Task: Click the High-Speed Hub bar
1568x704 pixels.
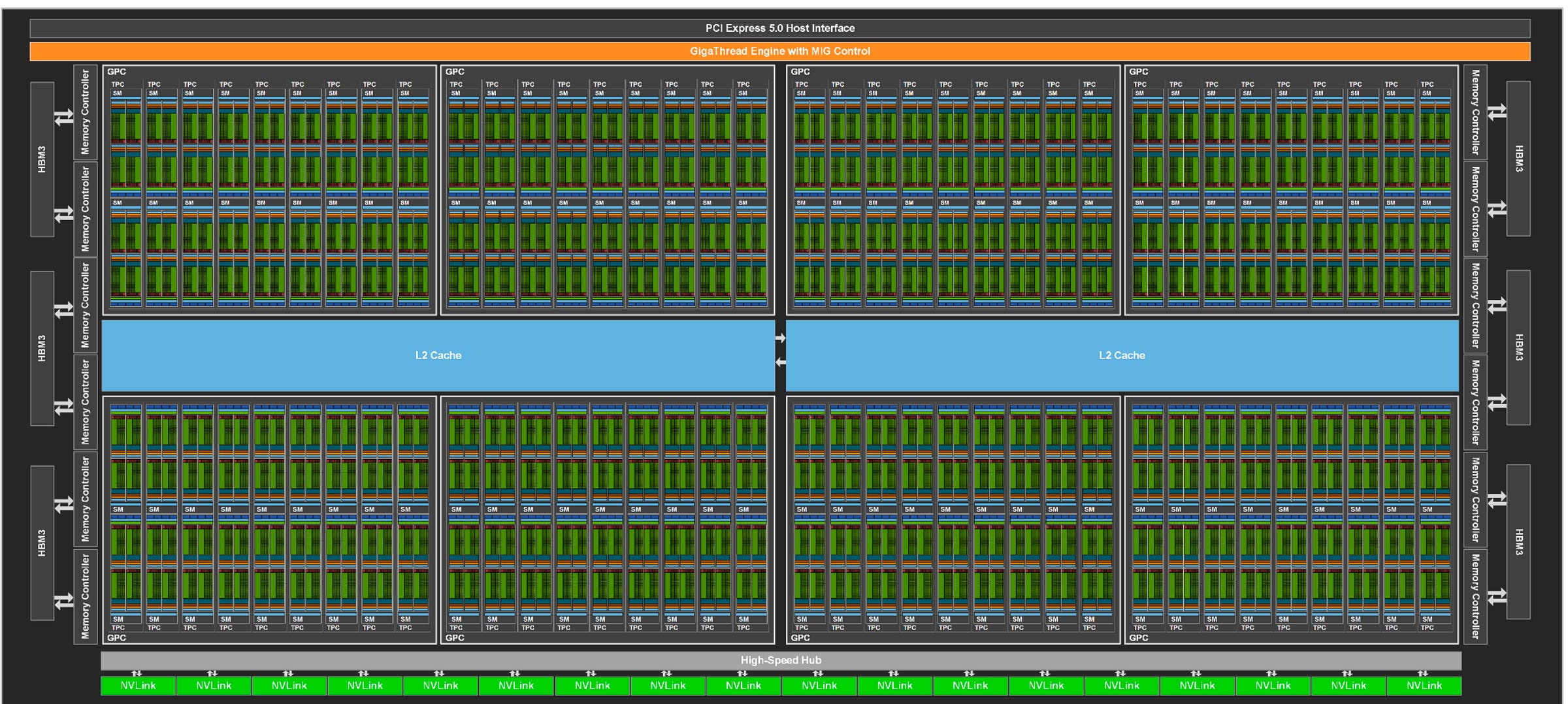Action: [781, 660]
